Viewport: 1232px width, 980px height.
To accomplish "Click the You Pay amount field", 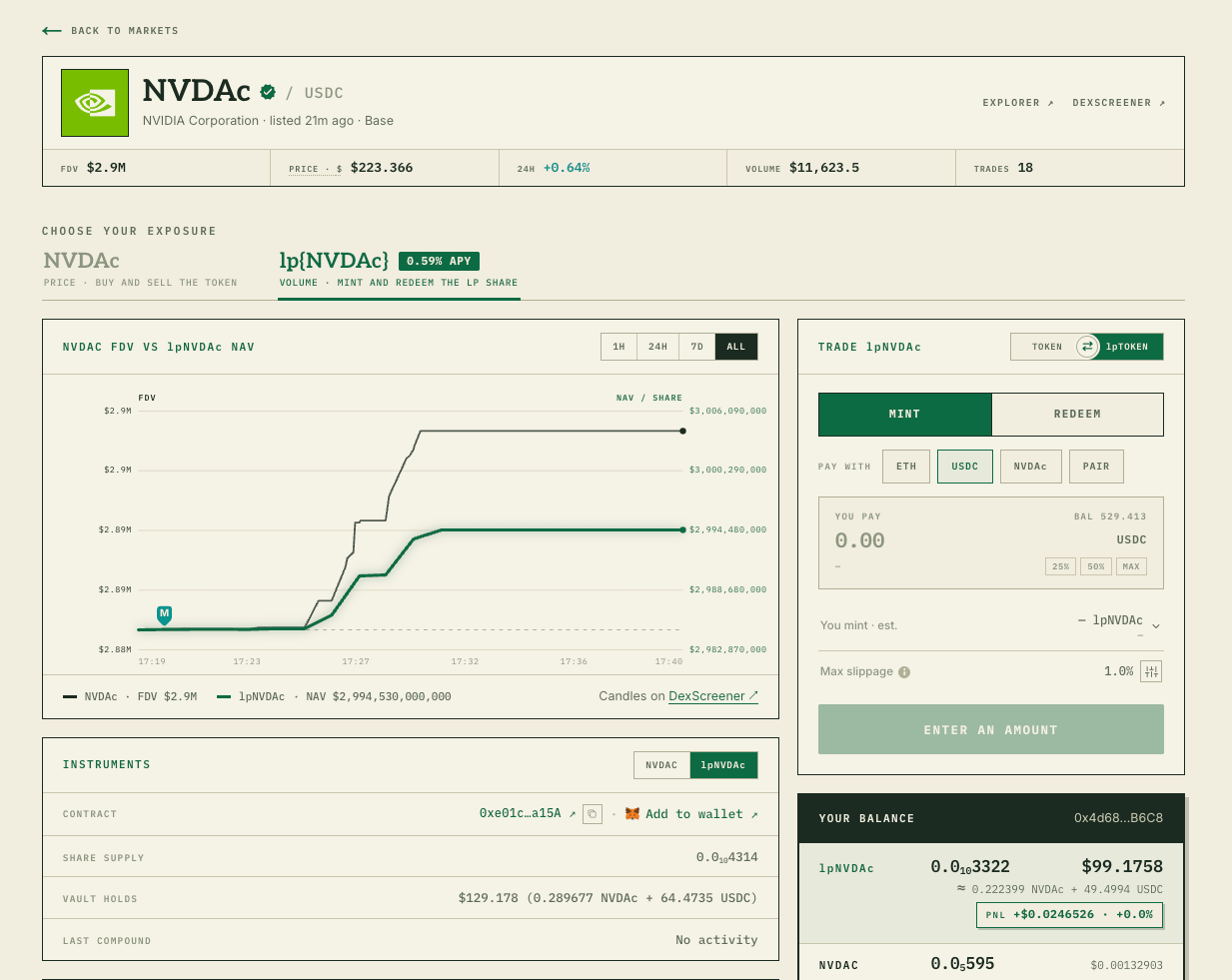I will [x=860, y=540].
